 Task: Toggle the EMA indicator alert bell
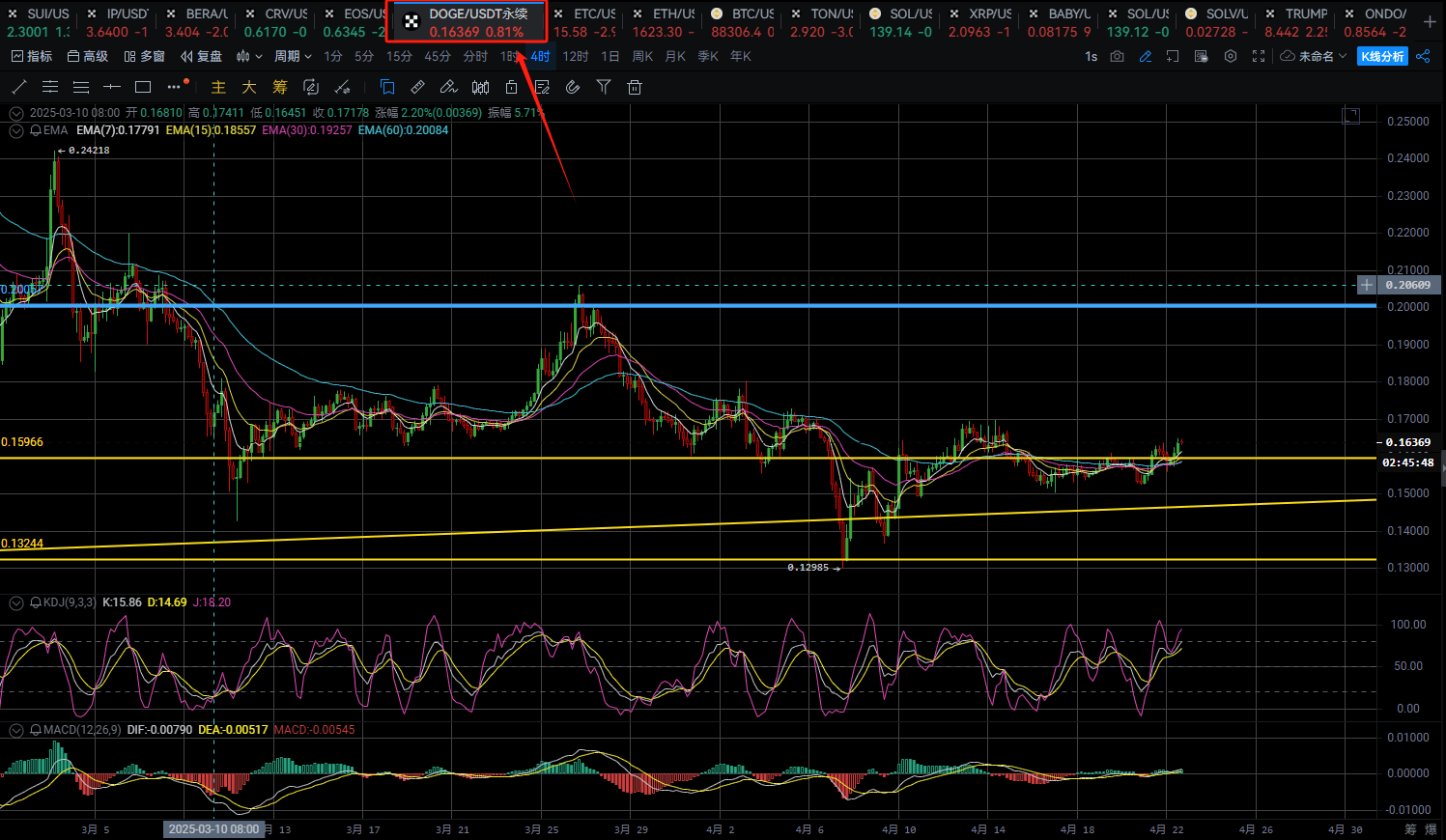[36, 130]
